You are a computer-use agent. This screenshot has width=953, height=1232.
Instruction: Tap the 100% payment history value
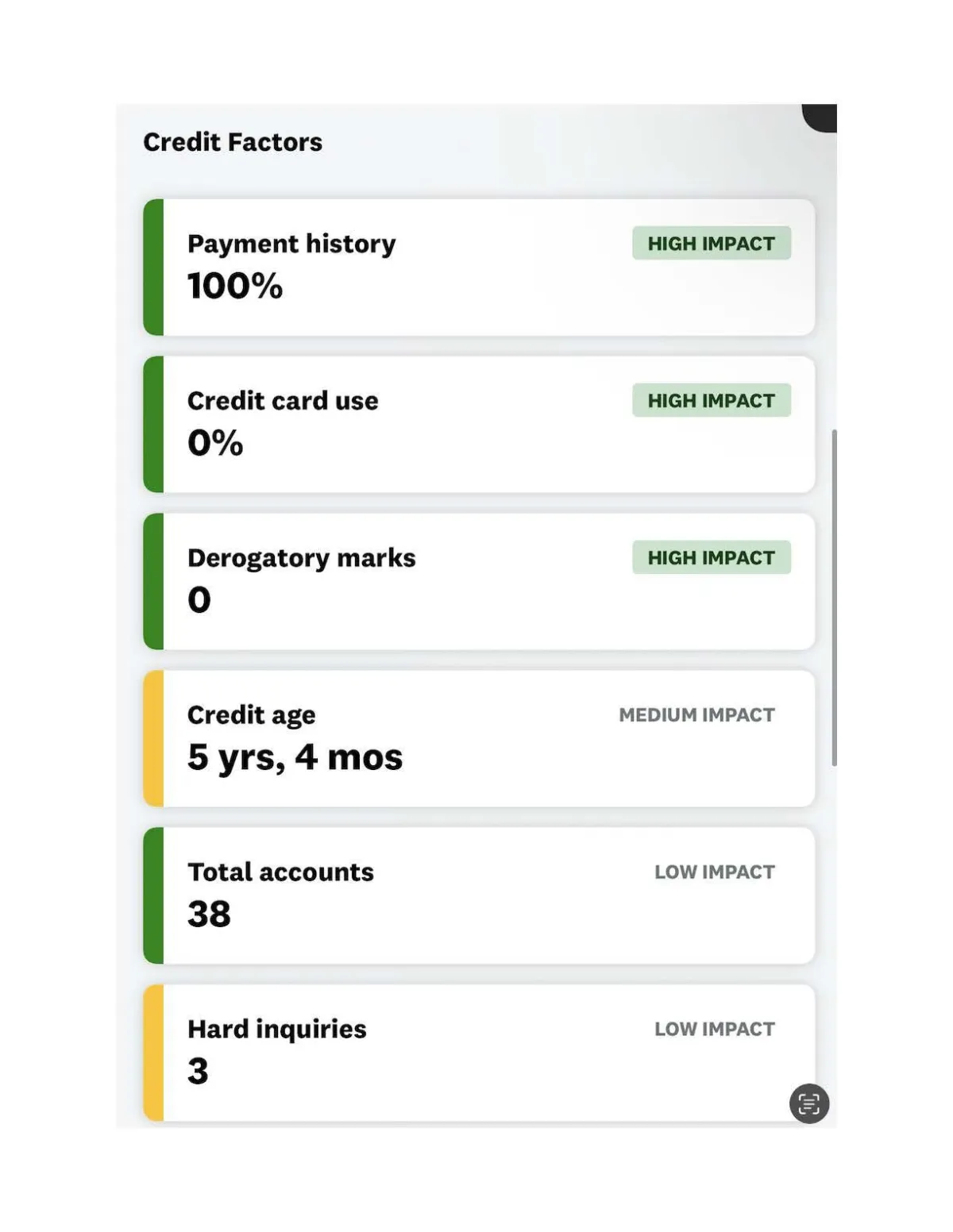[235, 286]
